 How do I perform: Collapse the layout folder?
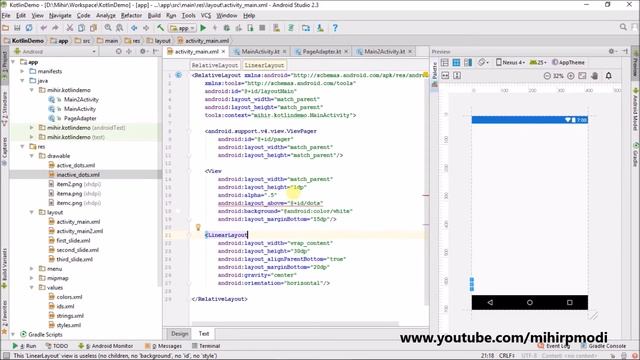point(31,212)
